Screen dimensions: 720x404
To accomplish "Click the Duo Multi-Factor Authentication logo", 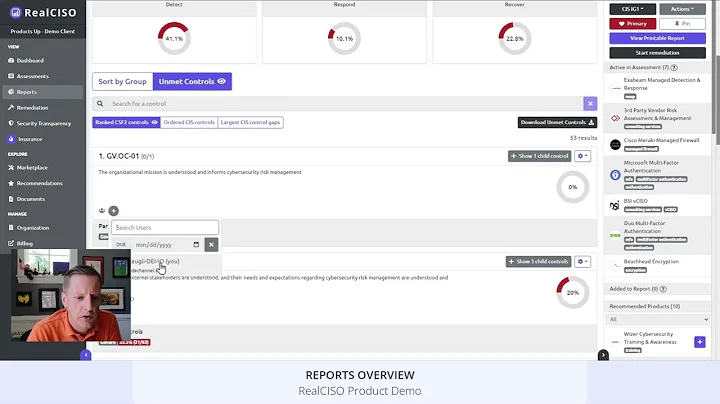I will (615, 236).
